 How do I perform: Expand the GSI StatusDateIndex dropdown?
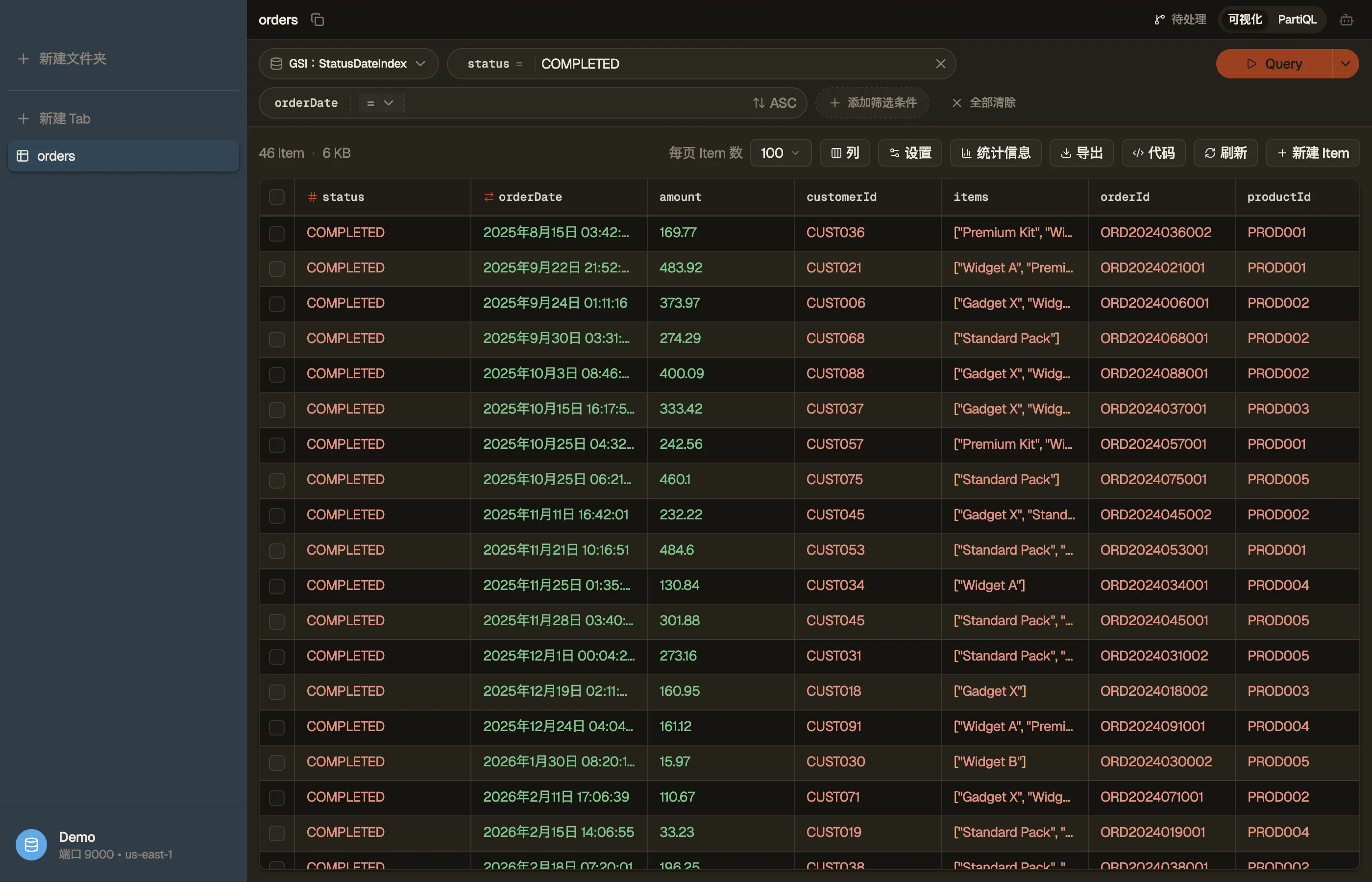[x=348, y=64]
